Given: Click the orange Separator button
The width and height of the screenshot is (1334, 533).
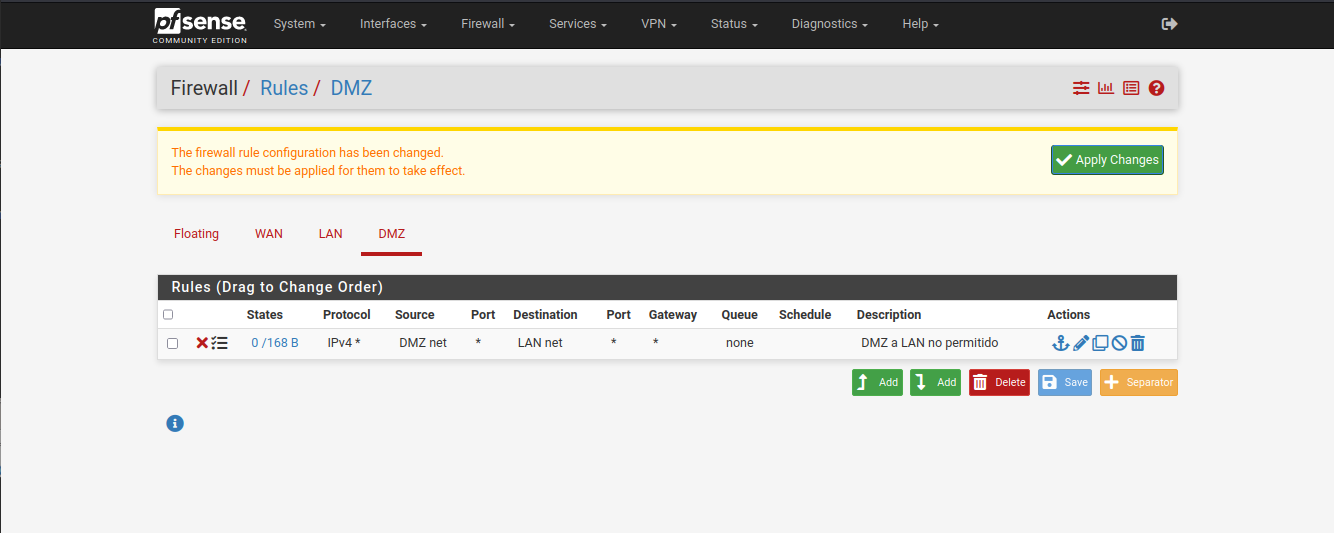Looking at the screenshot, I should (1138, 383).
